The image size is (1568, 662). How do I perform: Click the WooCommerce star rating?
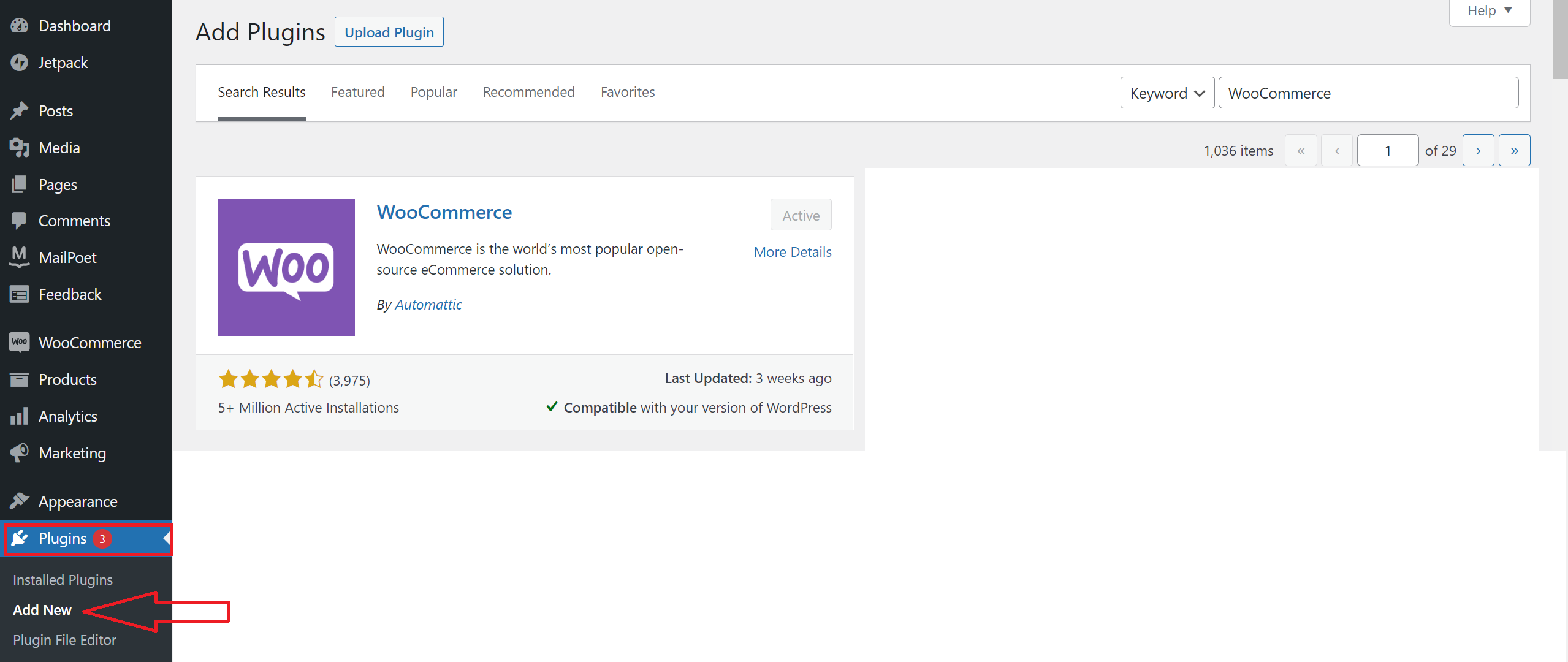point(271,379)
